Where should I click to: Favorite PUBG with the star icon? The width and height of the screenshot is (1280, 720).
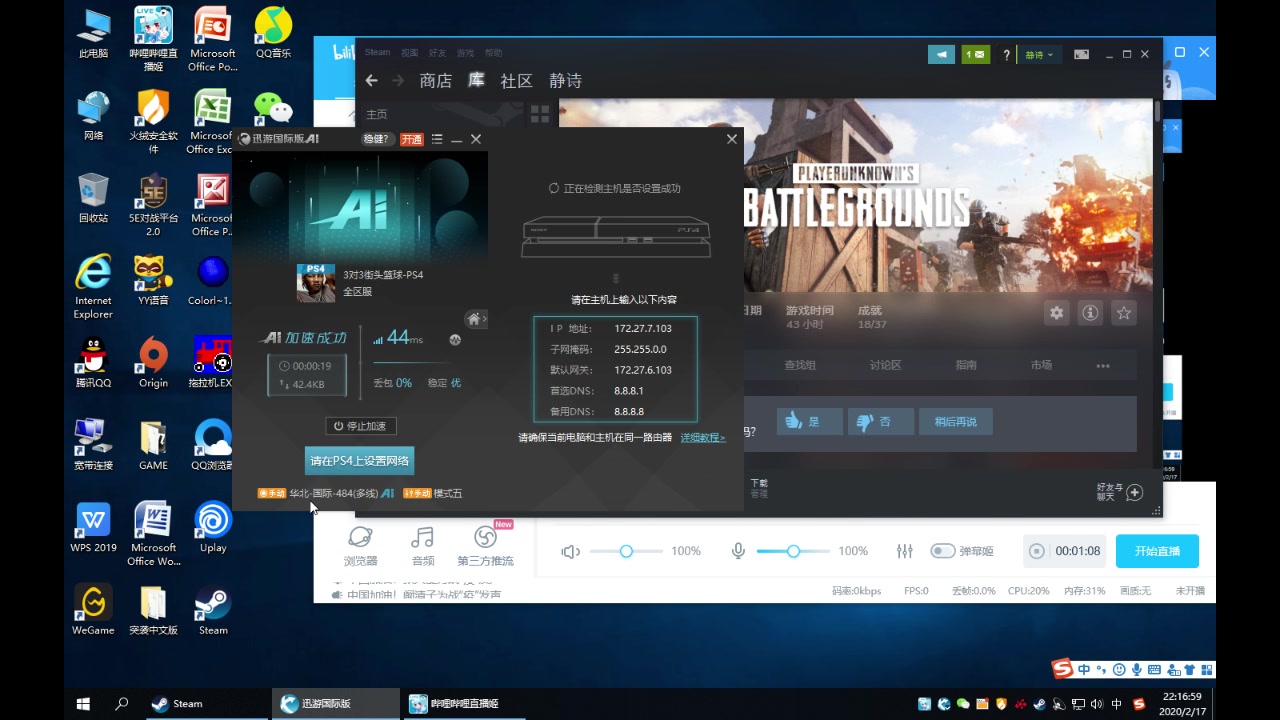tap(1124, 313)
